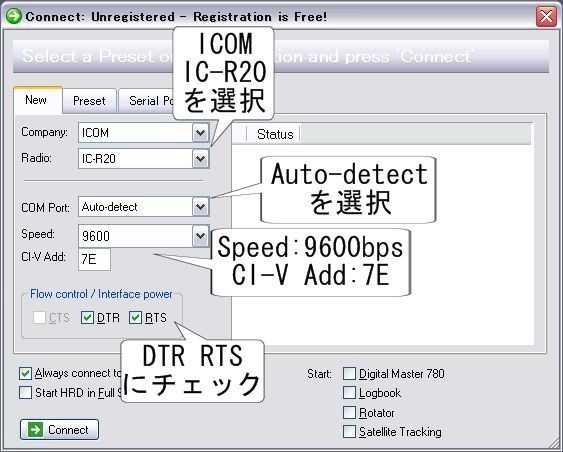Expand the Company dropdown arrow

coord(200,133)
